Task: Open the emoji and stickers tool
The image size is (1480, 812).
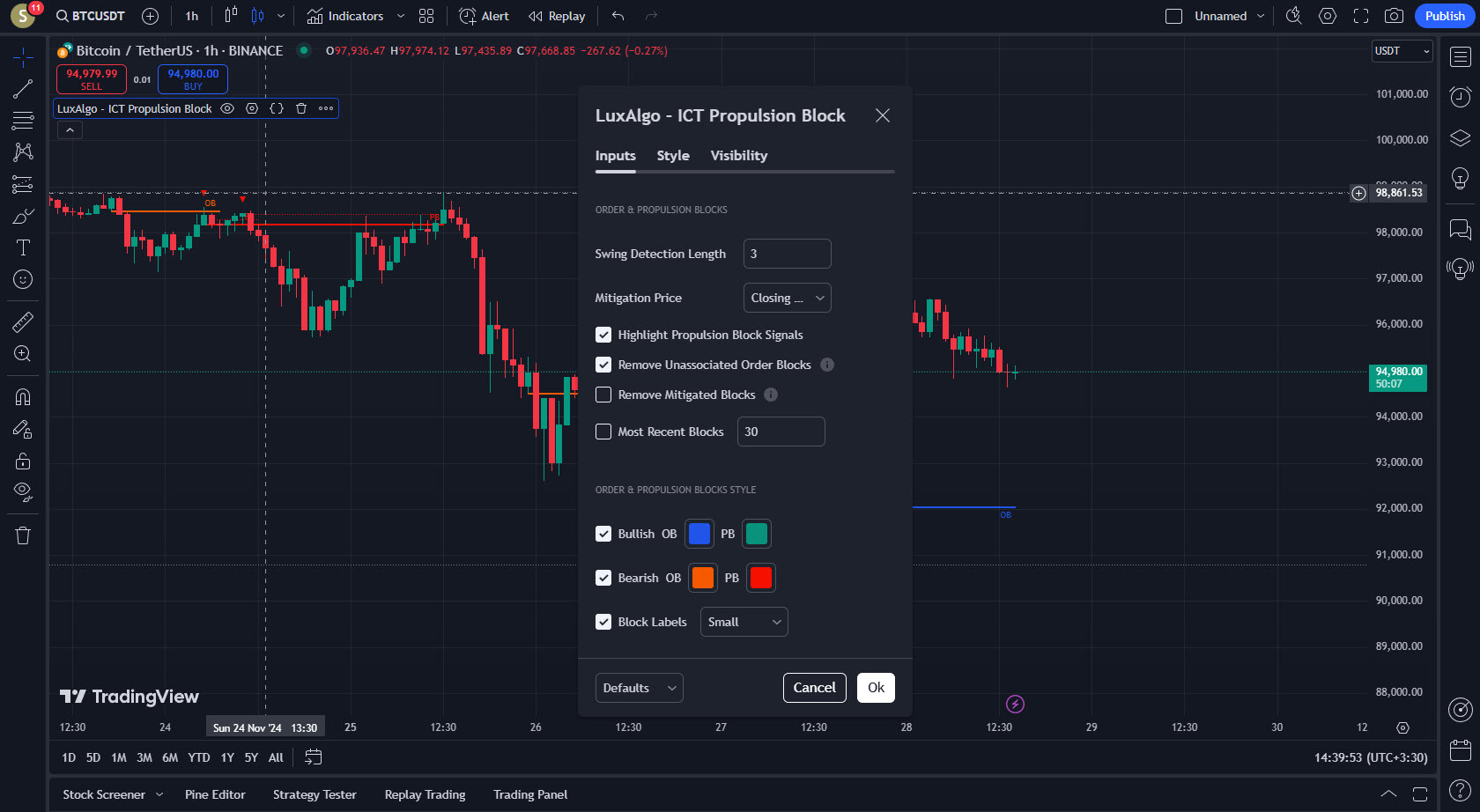Action: pyautogui.click(x=23, y=279)
